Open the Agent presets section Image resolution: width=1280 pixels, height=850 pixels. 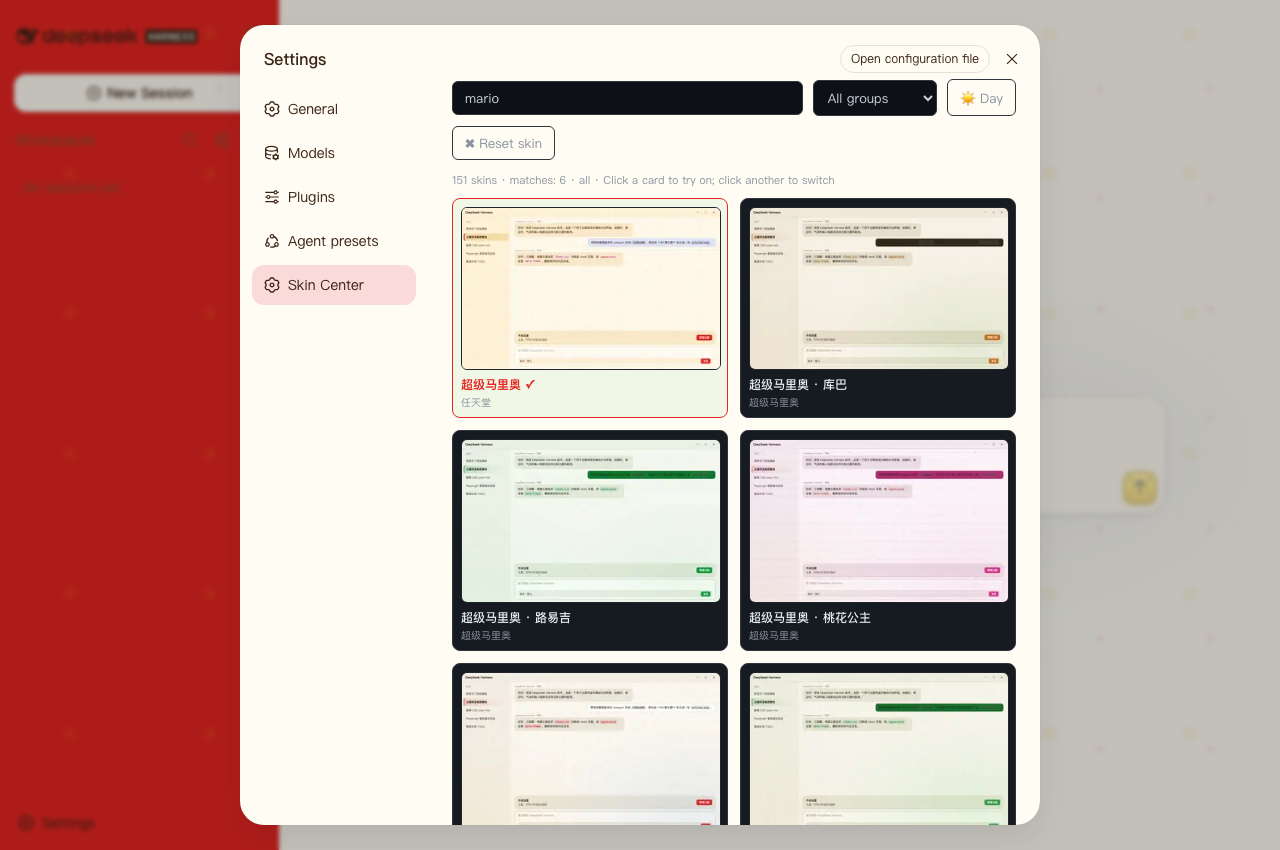point(334,241)
